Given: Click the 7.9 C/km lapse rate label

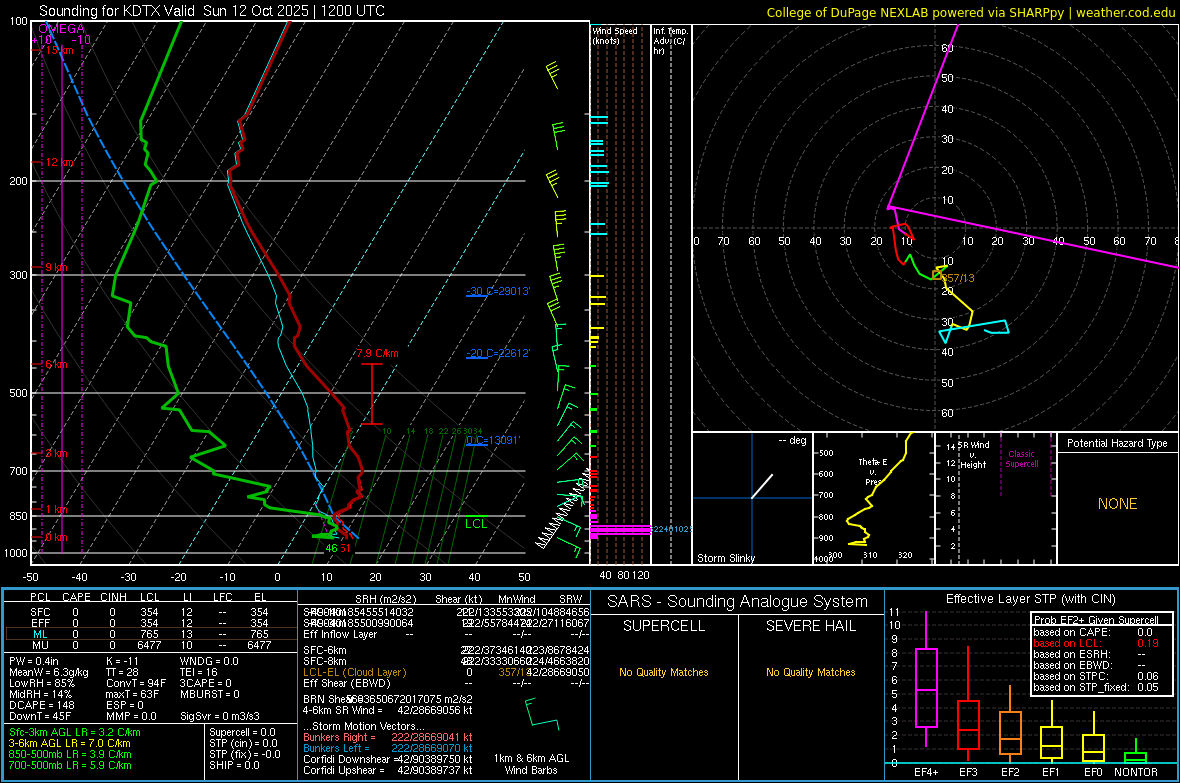Looking at the screenshot, I should click(x=378, y=353).
